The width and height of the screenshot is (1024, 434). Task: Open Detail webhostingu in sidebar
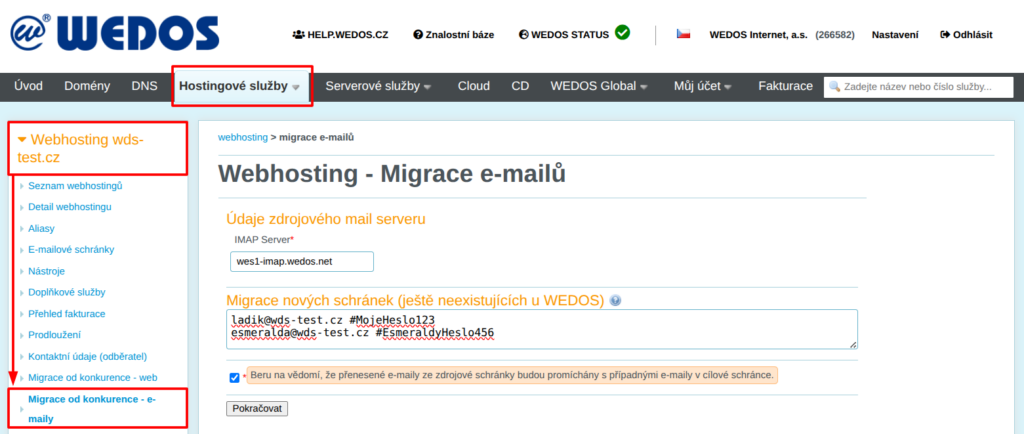(70, 207)
